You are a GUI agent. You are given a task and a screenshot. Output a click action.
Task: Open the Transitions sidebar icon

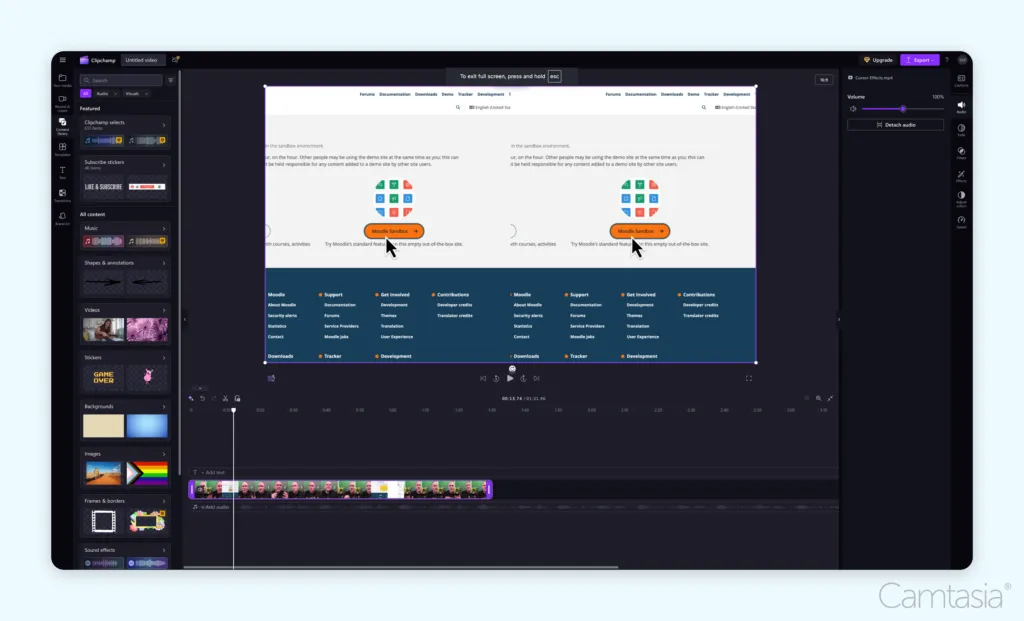coord(63,195)
